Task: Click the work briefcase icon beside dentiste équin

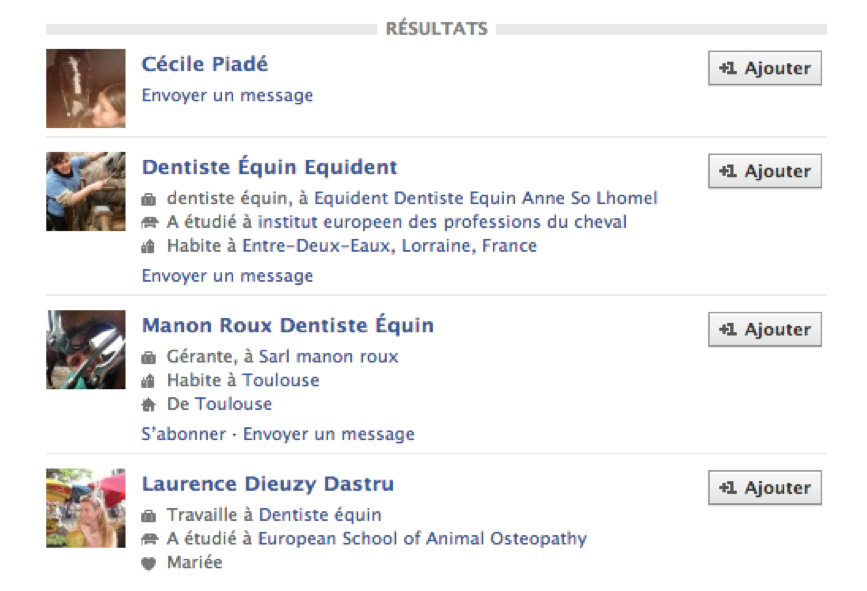Action: pos(149,198)
